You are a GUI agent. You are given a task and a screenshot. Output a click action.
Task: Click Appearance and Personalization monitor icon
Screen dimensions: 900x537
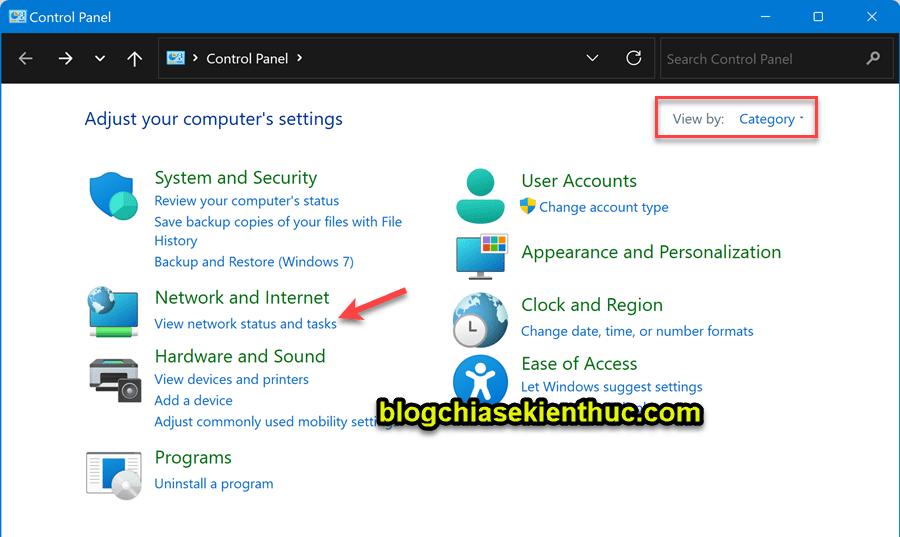click(482, 256)
